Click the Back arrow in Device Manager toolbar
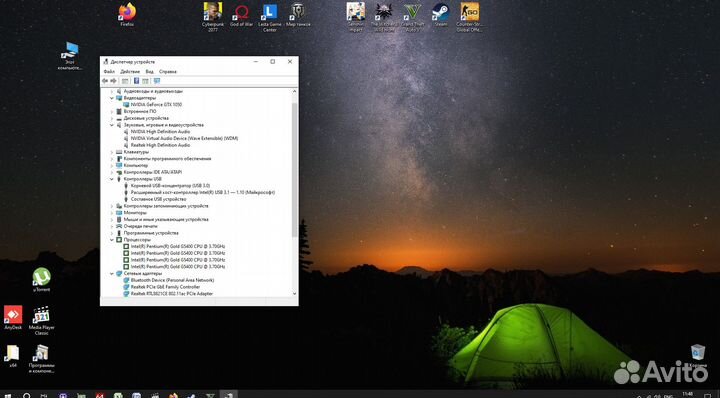Screen dimensions: 720x398 point(105,81)
